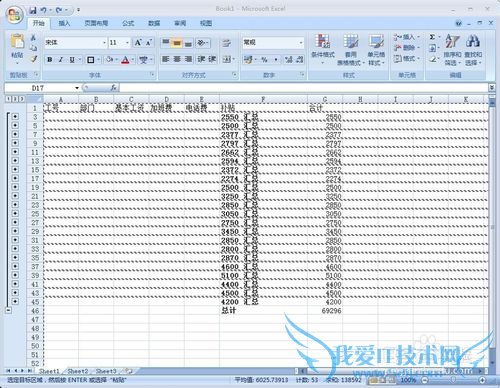Select the Format Painter brush icon
Screen dimensions: 500x388
33,59
